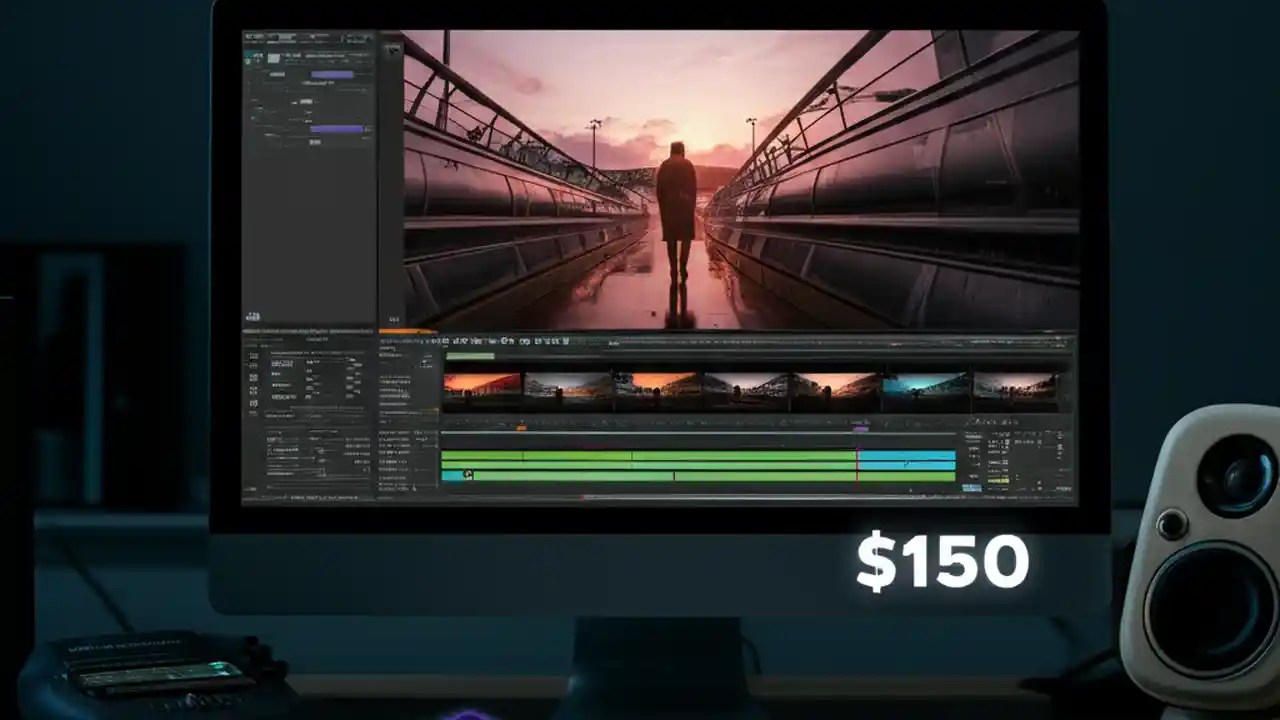1280x720 pixels.
Task: Select the selection arrow tool above the timeline
Action: click(x=430, y=341)
